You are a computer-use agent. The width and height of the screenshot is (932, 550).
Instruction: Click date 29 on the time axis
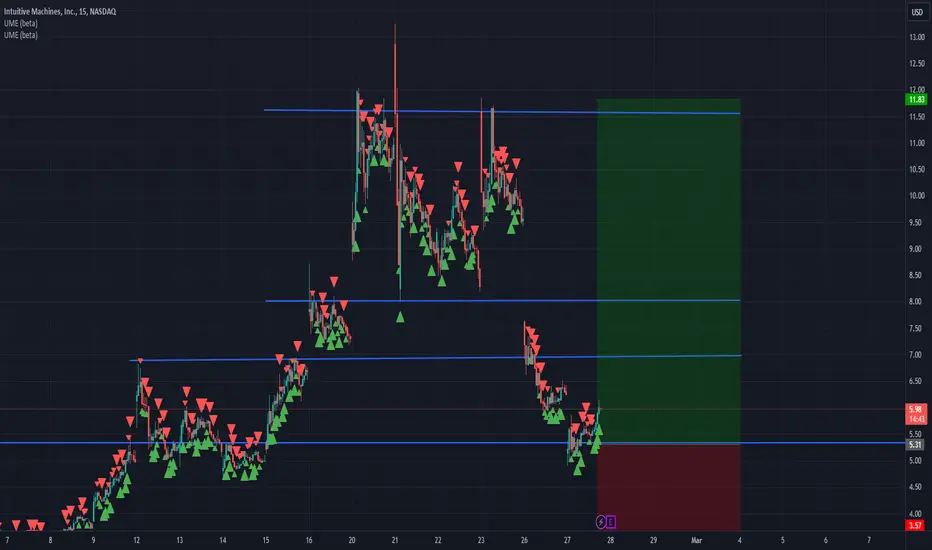[x=653, y=540]
